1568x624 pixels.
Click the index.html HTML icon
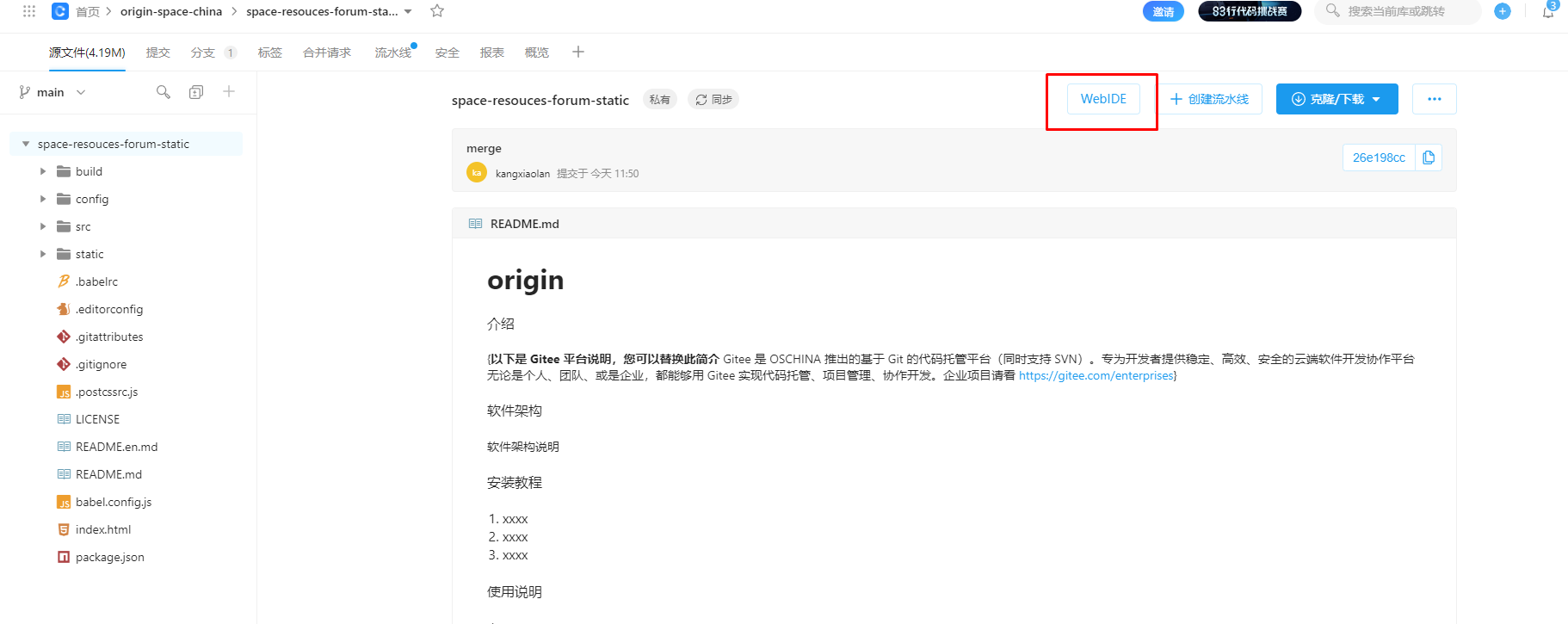(x=64, y=529)
